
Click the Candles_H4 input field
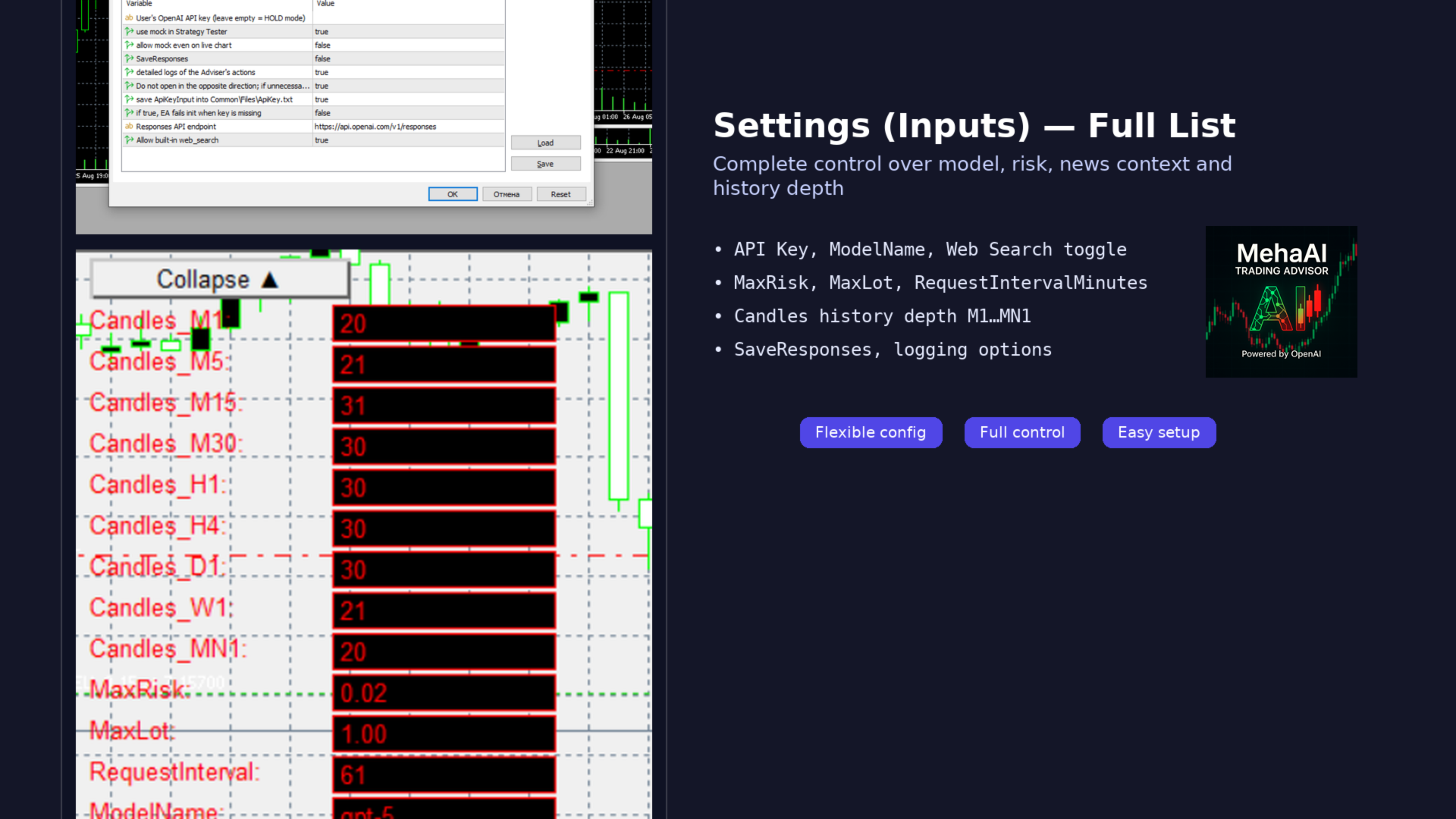click(444, 529)
